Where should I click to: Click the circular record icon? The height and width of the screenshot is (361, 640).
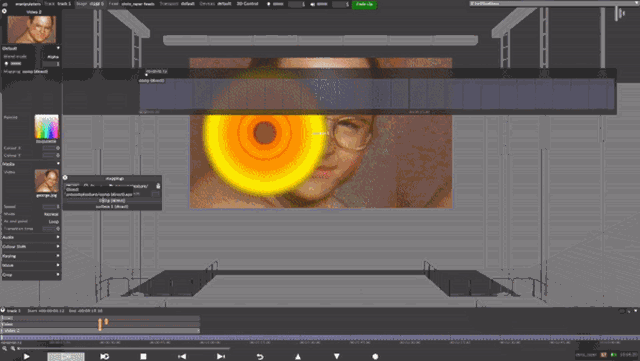pyautogui.click(x=375, y=357)
